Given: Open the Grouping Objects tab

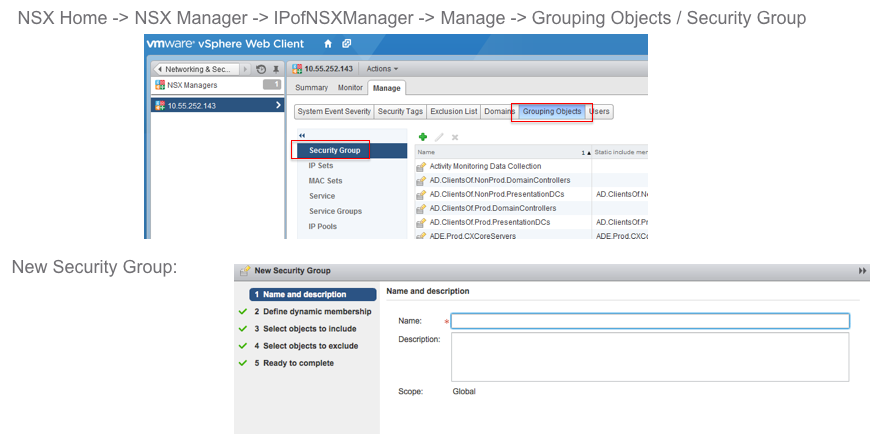Looking at the screenshot, I should coord(552,112).
